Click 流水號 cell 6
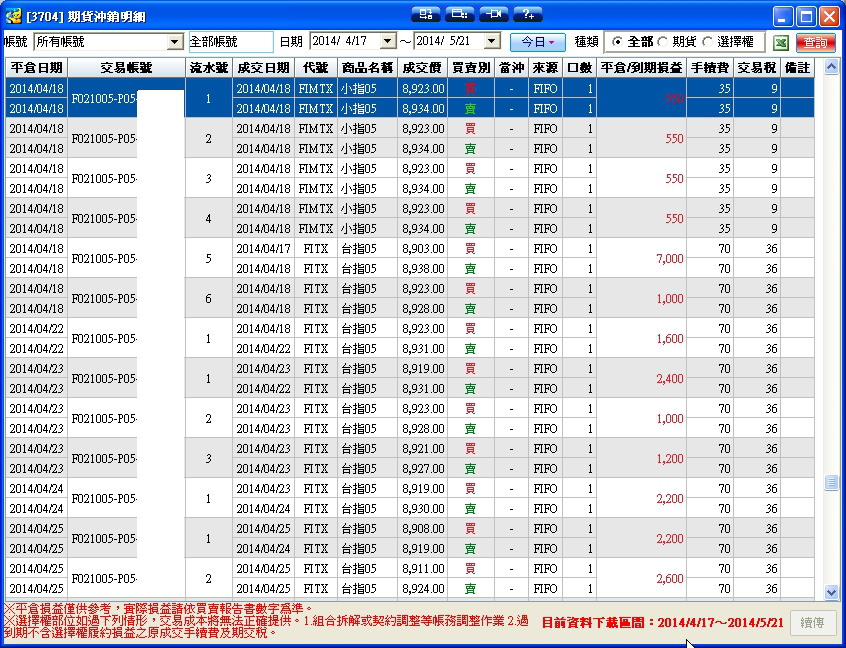This screenshot has width=846, height=648. pos(208,298)
